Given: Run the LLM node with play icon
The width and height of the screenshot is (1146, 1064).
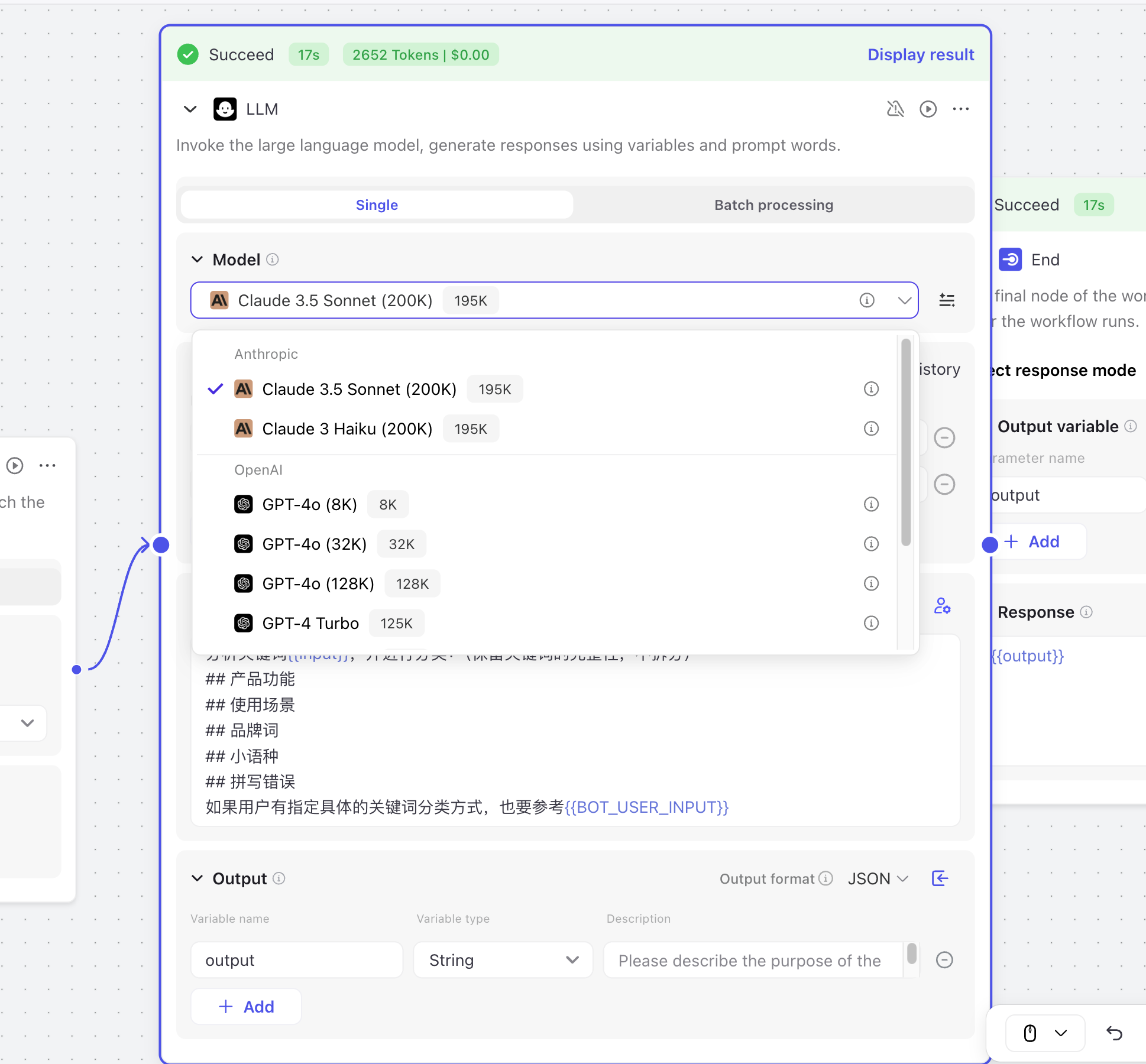Looking at the screenshot, I should (x=928, y=109).
